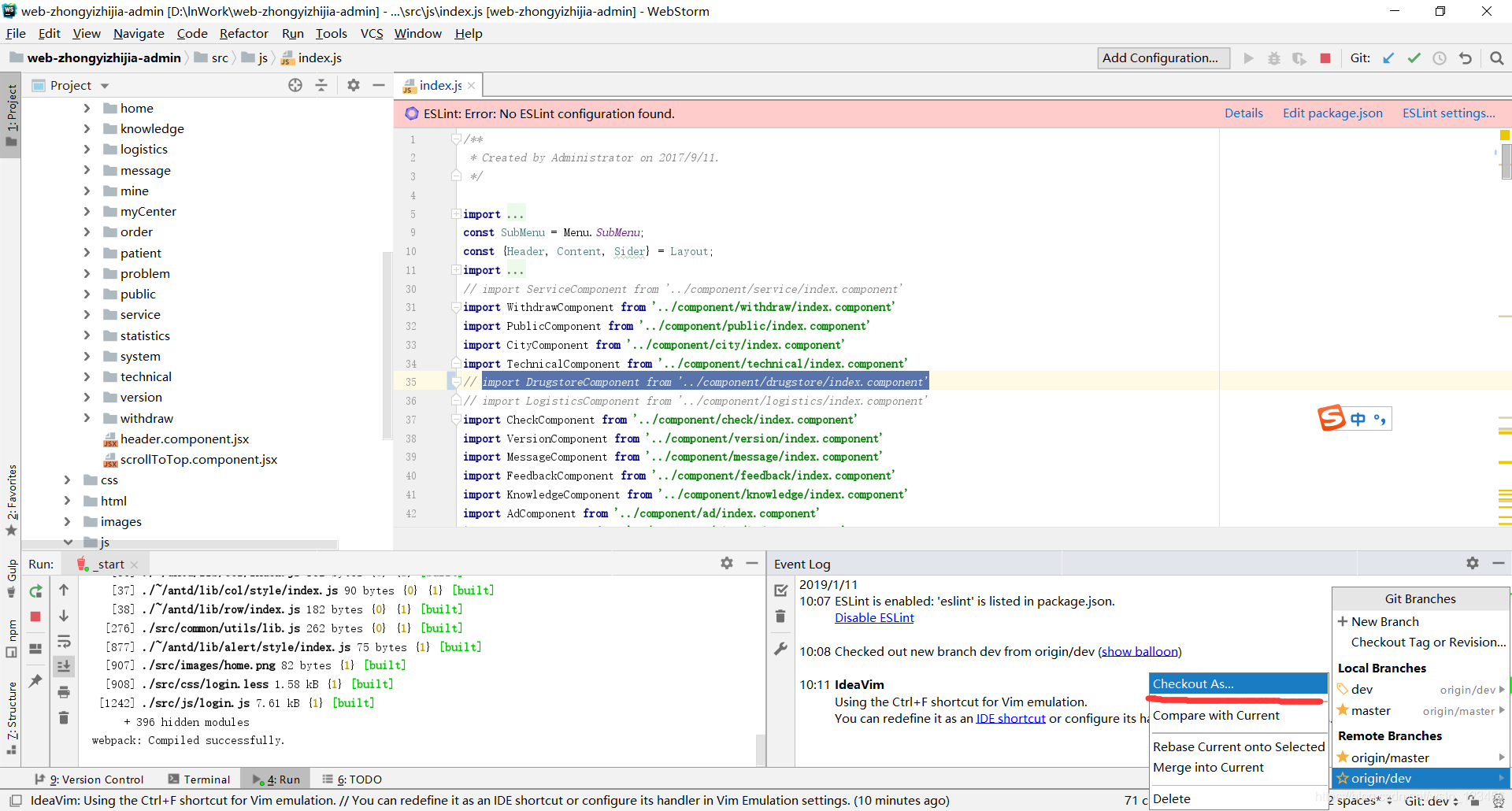Click Event Log wrench settings icon

click(780, 649)
